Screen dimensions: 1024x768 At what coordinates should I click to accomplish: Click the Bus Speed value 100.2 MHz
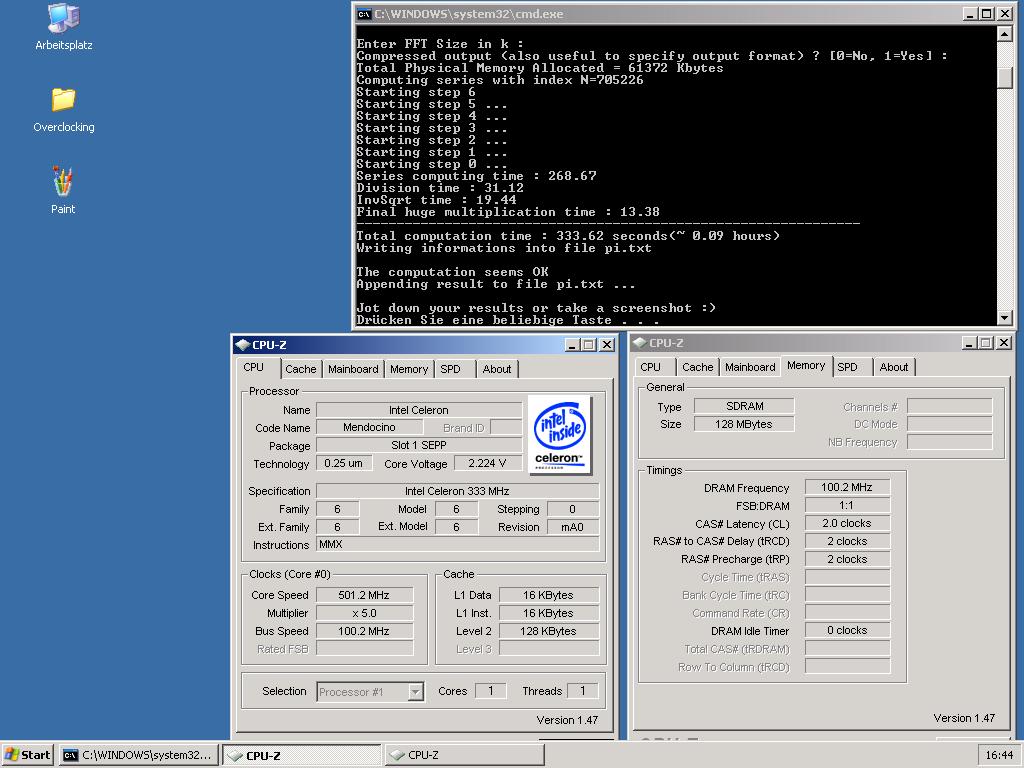364,631
